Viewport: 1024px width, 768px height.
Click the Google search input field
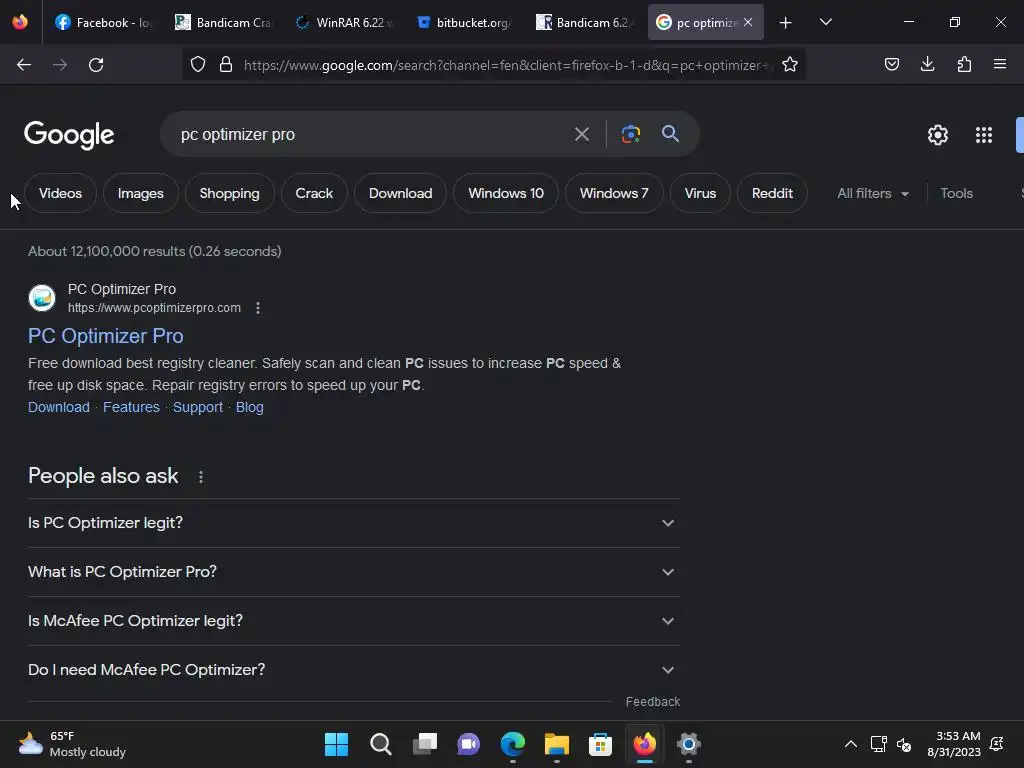click(369, 135)
